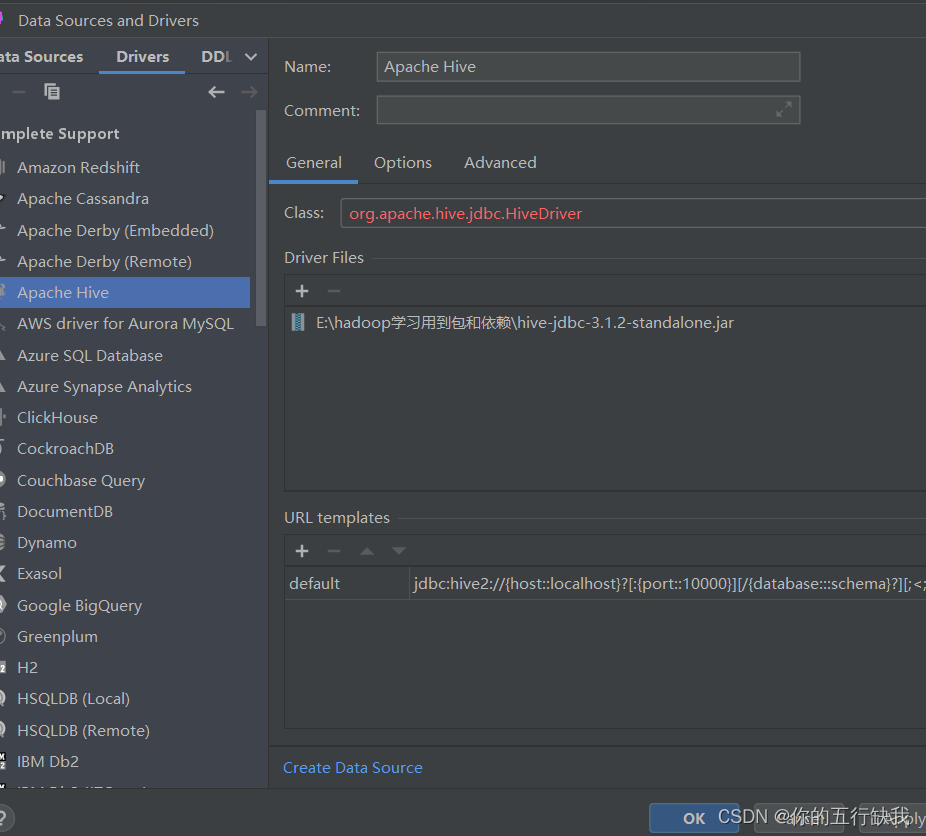Click the jar file icon for hive-jdbc
926x836 pixels.
click(x=298, y=322)
